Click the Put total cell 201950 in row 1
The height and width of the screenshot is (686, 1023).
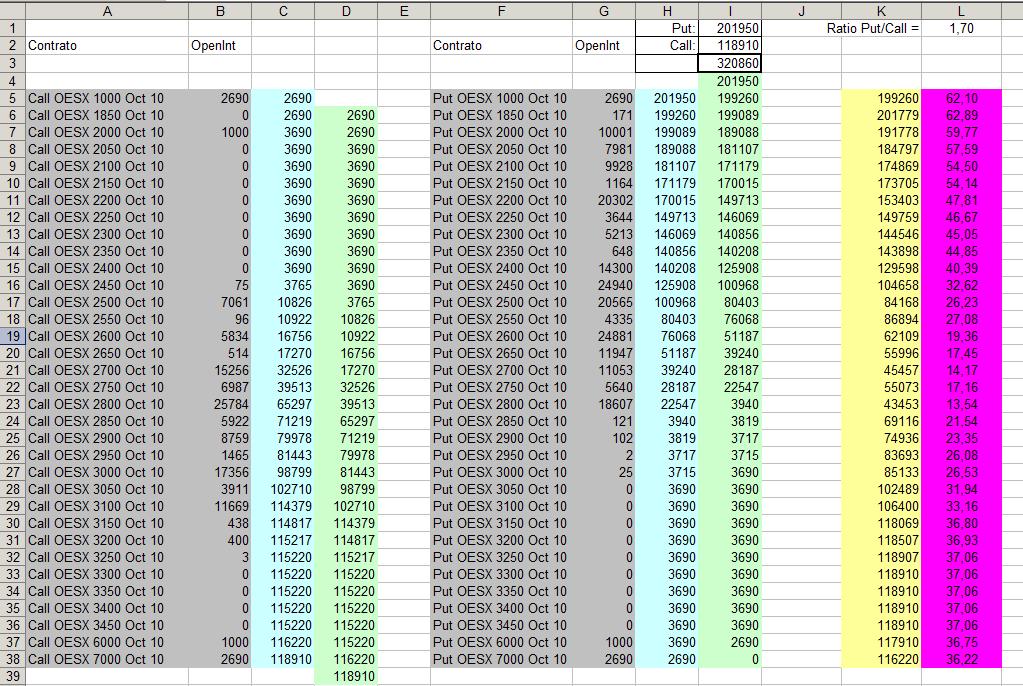point(729,28)
